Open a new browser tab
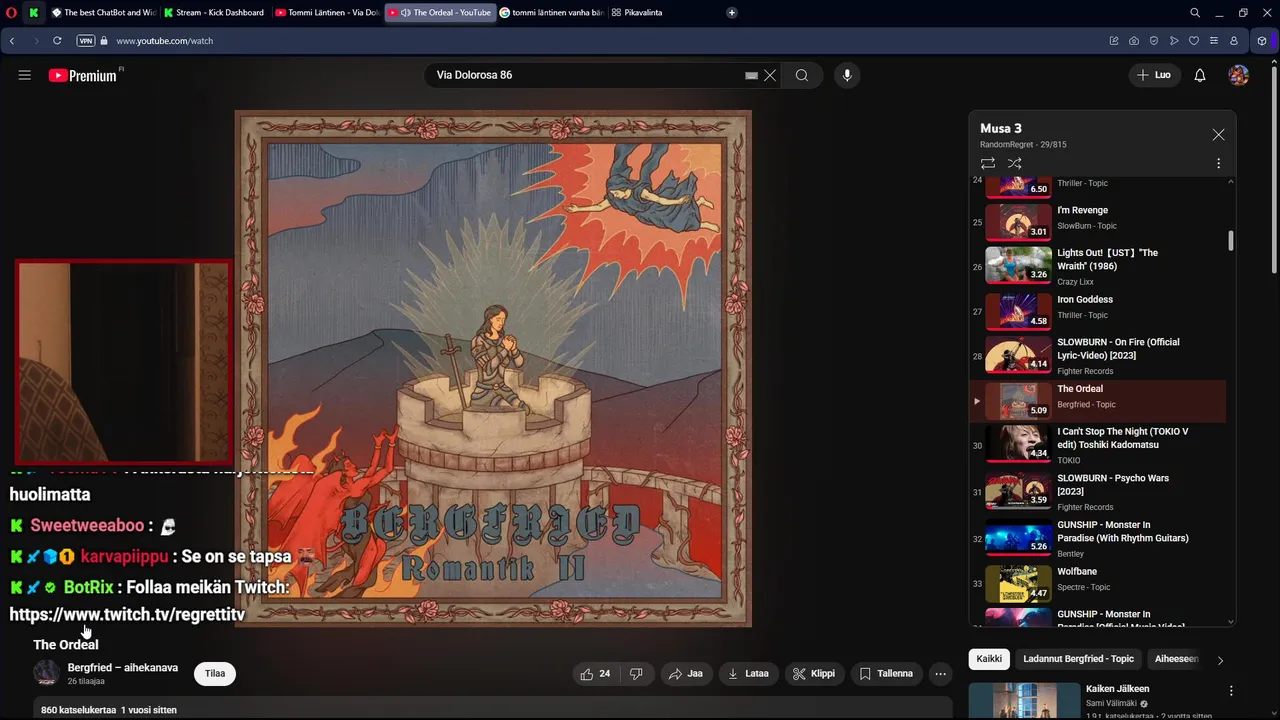Image resolution: width=1280 pixels, height=720 pixels. point(732,13)
